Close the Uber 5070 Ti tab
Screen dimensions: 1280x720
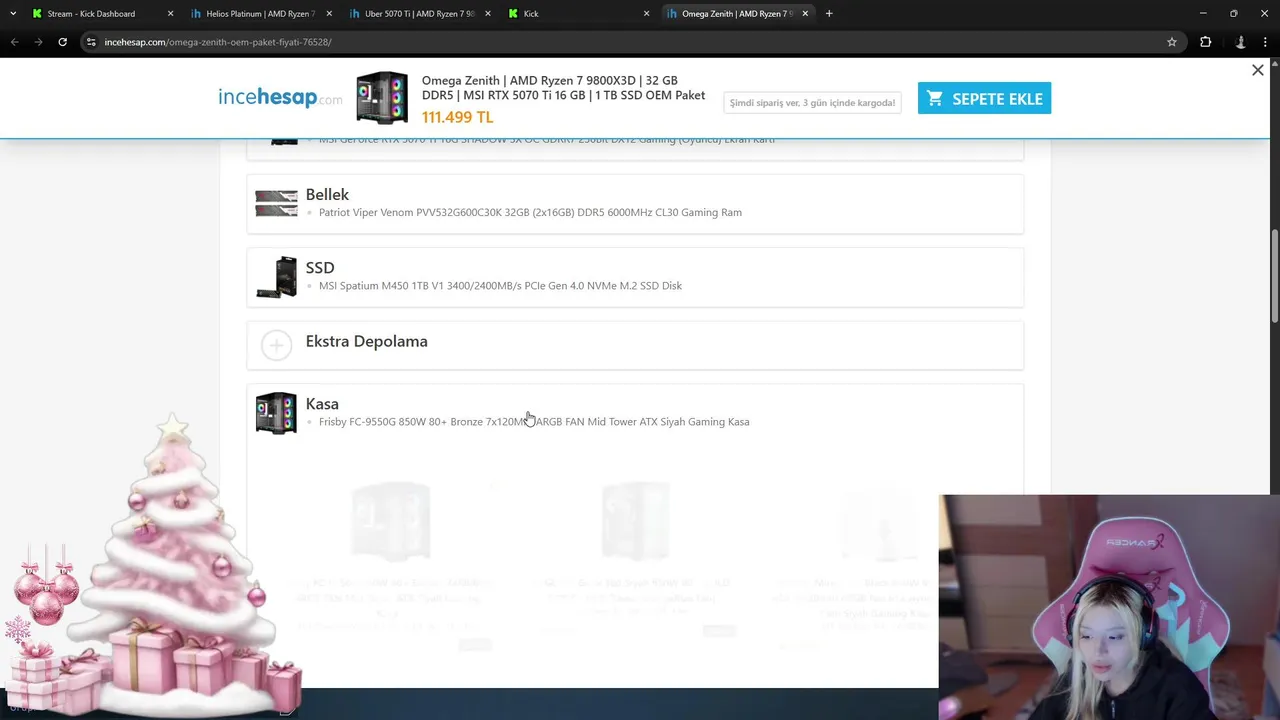[487, 14]
